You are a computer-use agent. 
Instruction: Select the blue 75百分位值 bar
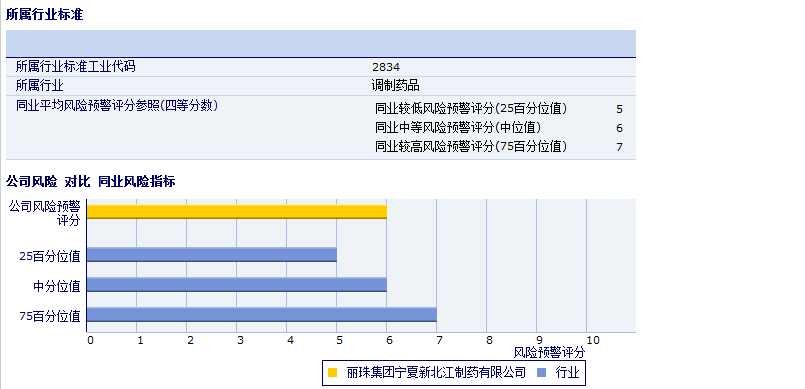pyautogui.click(x=262, y=315)
